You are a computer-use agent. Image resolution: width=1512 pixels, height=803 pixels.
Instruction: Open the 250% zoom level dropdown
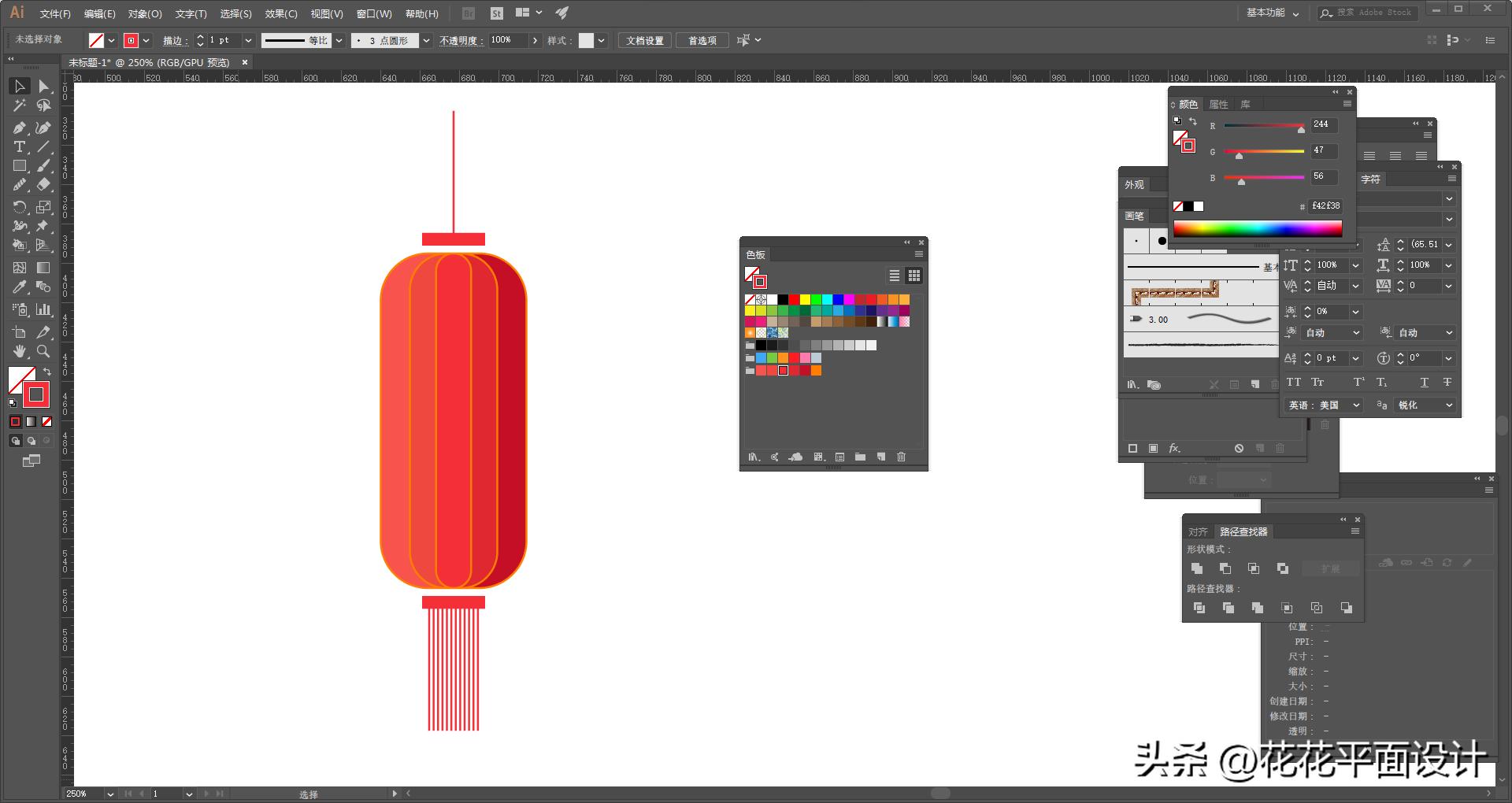[110, 794]
